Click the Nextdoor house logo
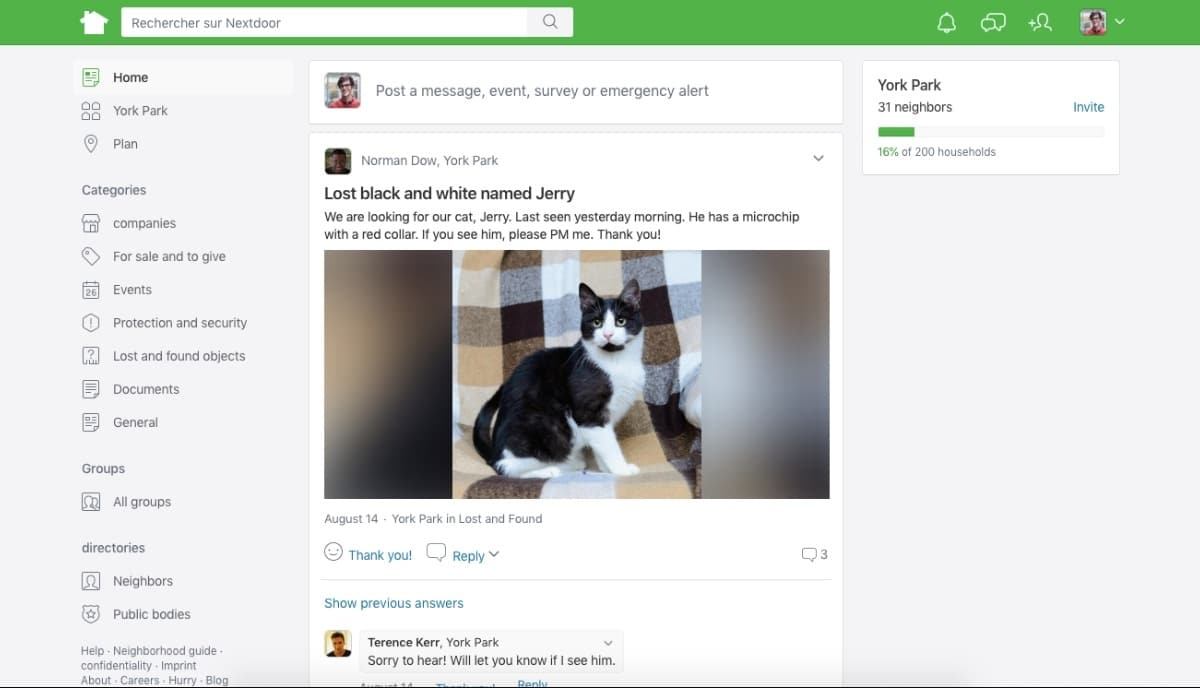The height and width of the screenshot is (688, 1200). pos(93,21)
